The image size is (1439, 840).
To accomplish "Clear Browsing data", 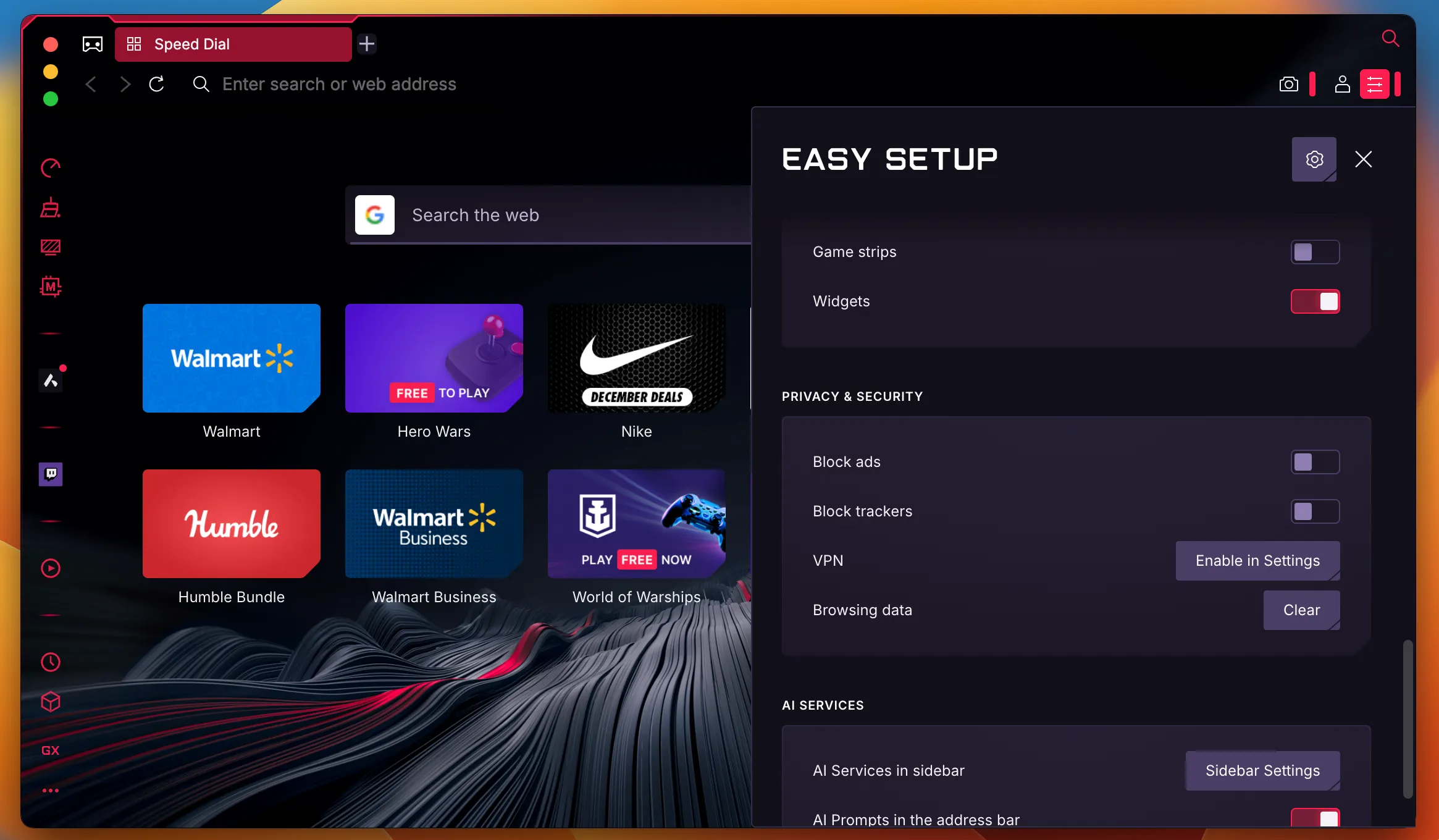I will [1301, 610].
